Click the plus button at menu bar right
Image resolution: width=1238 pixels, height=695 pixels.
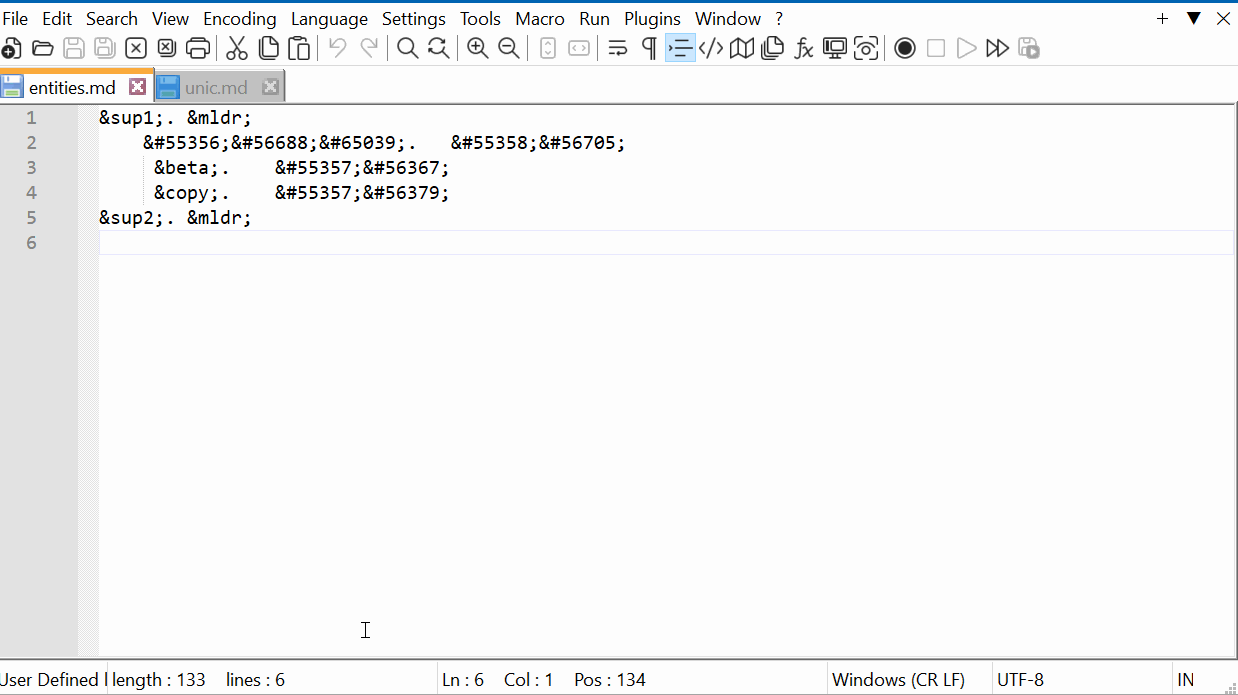pos(1162,19)
